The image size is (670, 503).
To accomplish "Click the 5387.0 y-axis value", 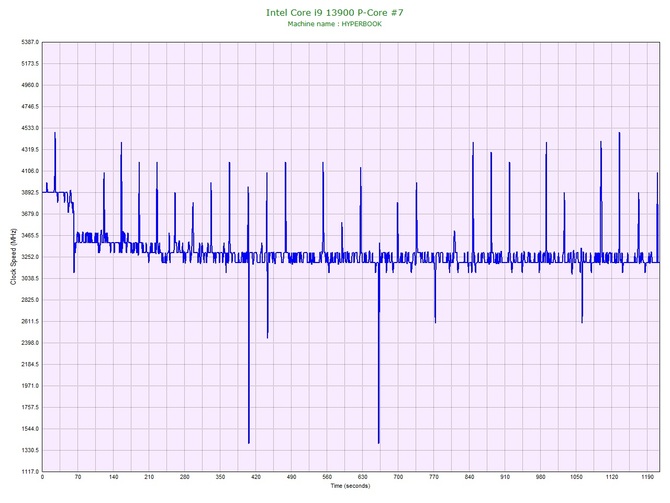I will pyautogui.click(x=30, y=42).
